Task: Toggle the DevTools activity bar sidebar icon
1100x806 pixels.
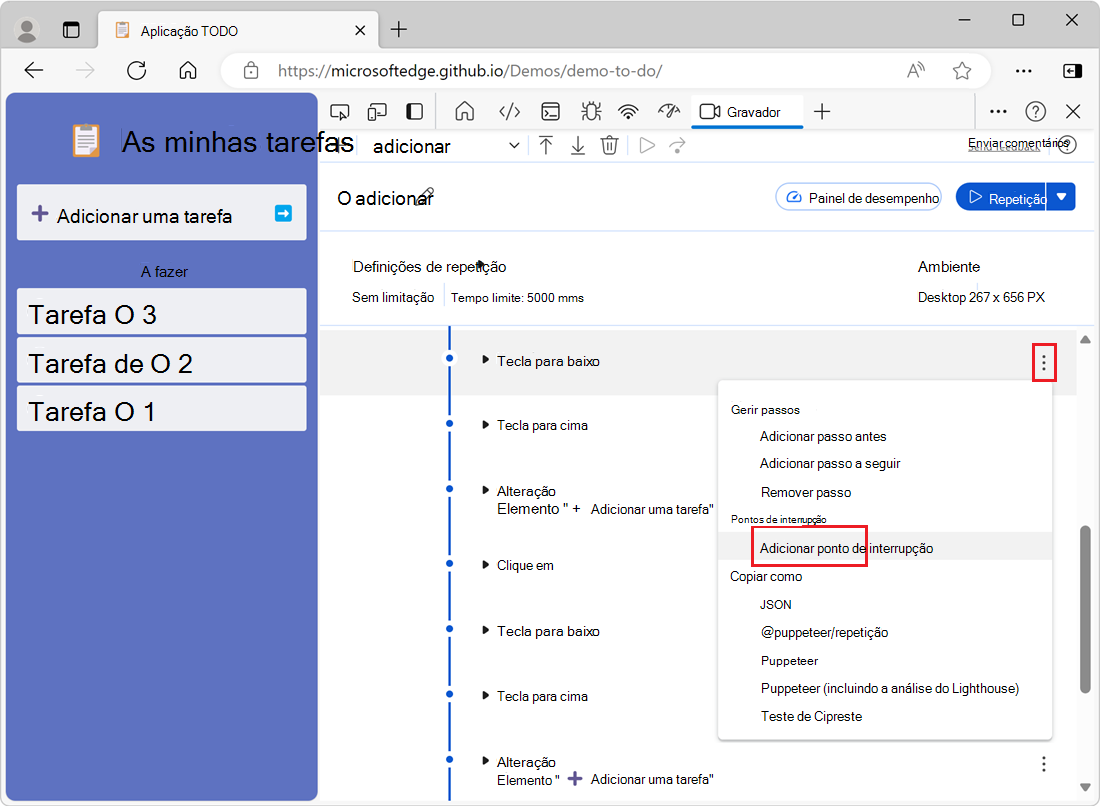Action: 414,112
